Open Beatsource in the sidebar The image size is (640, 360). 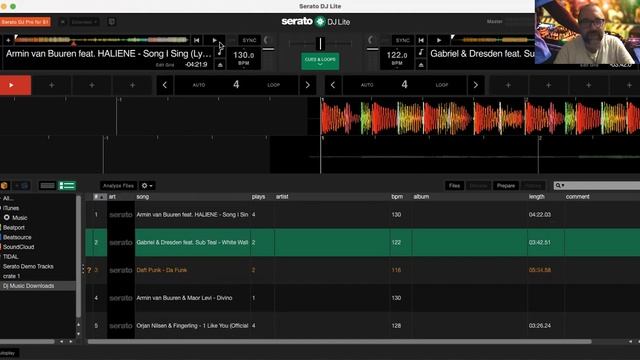[x=17, y=237]
